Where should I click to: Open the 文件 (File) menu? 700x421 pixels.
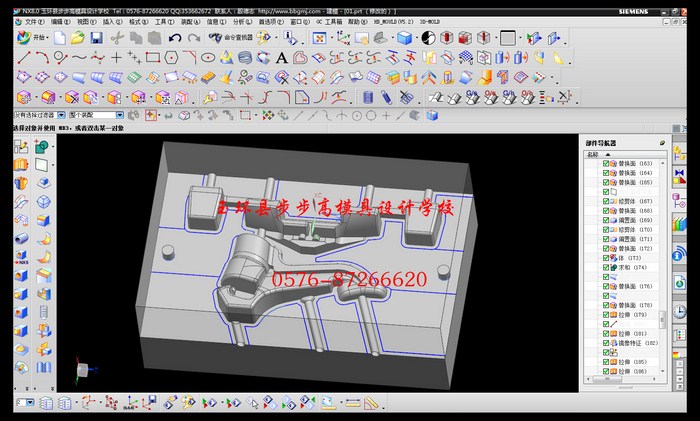34,20
